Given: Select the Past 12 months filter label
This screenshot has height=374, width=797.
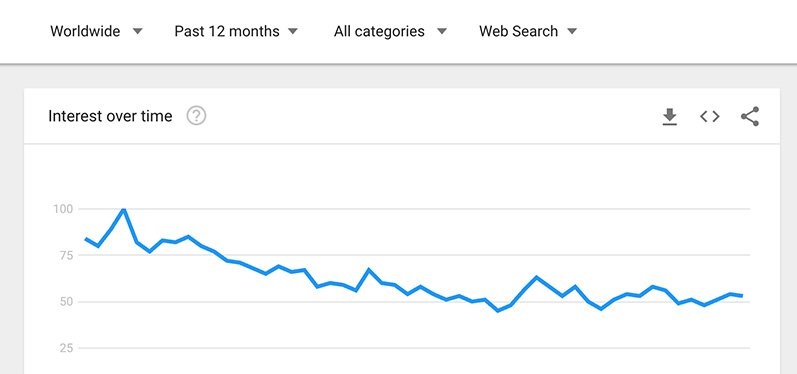Looking at the screenshot, I should click(227, 32).
